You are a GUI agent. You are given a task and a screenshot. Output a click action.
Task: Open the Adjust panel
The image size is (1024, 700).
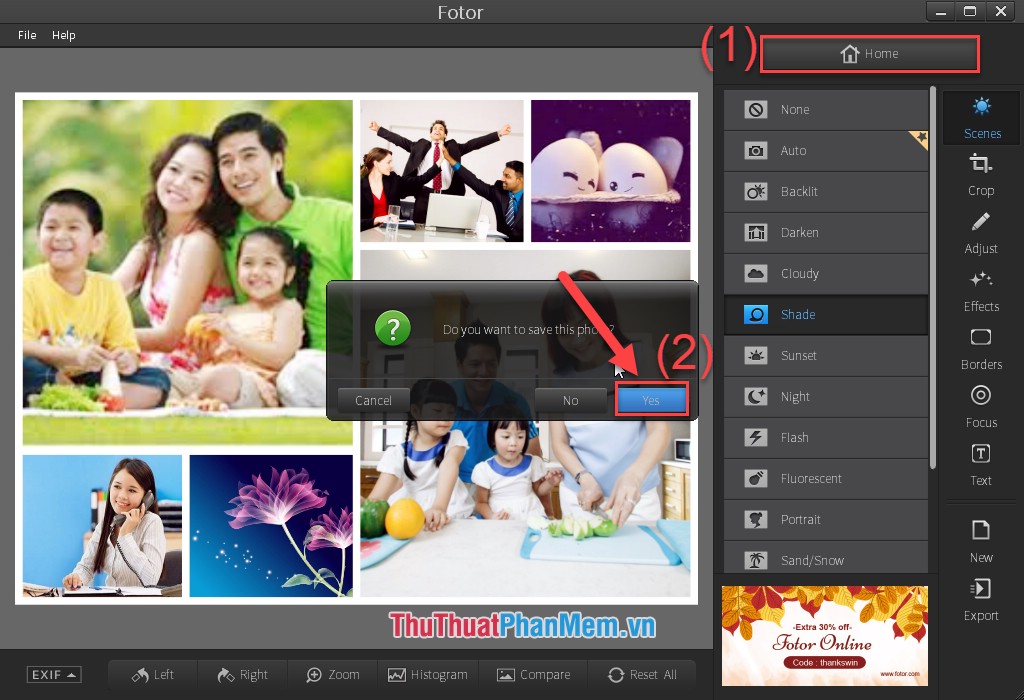[x=981, y=233]
